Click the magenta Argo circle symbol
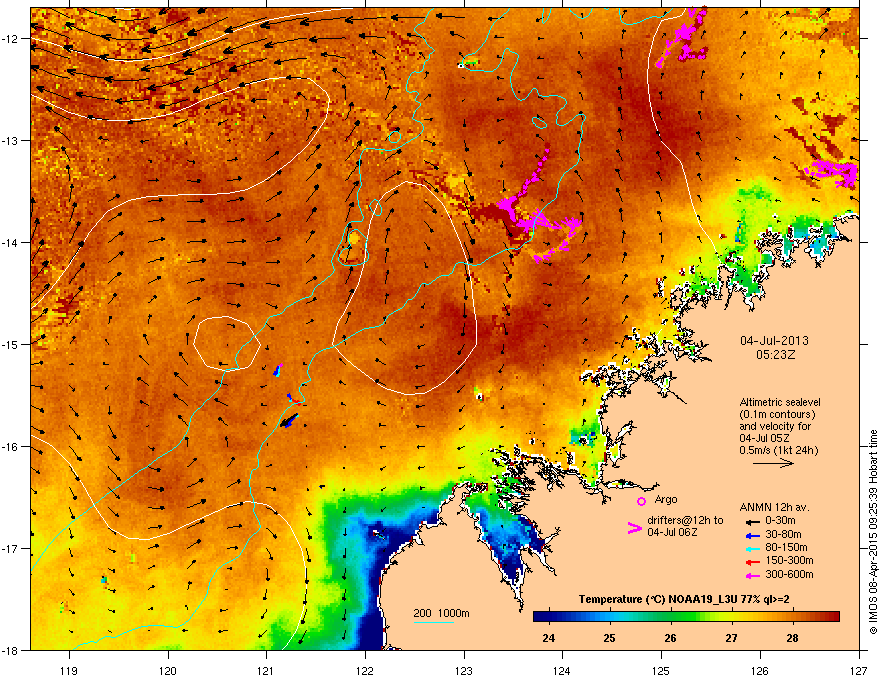Screen dimensions: 880x680 (x=641, y=501)
